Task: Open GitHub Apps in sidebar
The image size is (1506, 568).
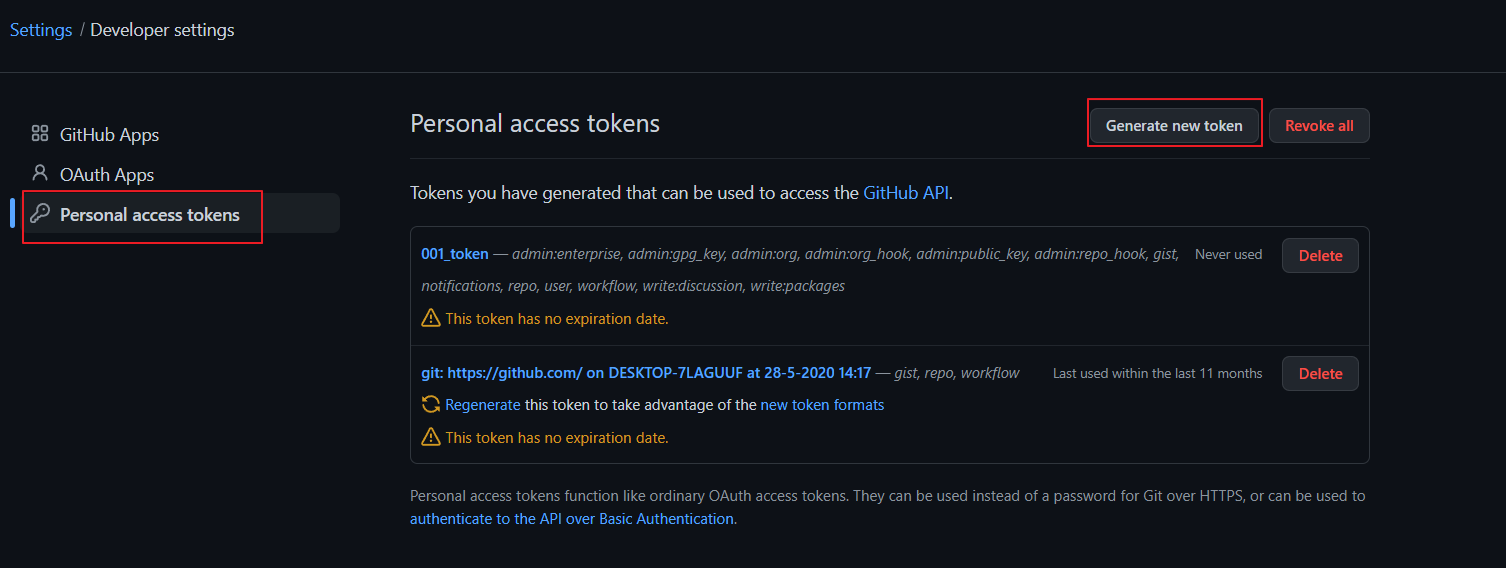Action: [109, 134]
